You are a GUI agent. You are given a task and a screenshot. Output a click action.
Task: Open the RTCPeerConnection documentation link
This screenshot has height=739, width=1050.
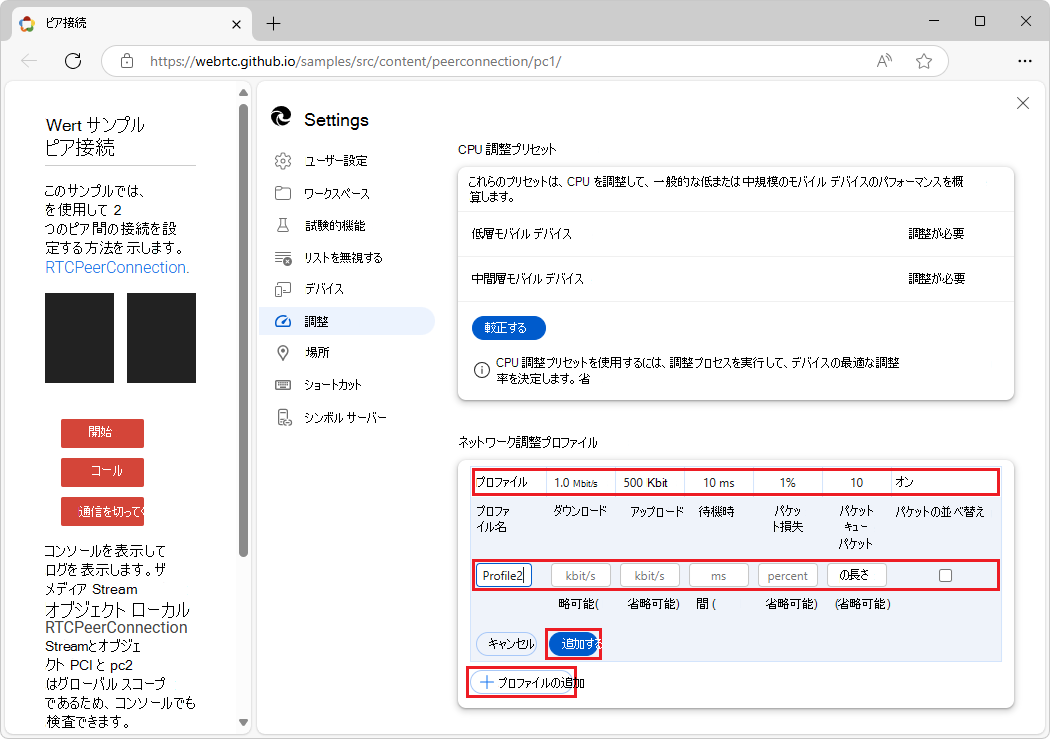[115, 267]
